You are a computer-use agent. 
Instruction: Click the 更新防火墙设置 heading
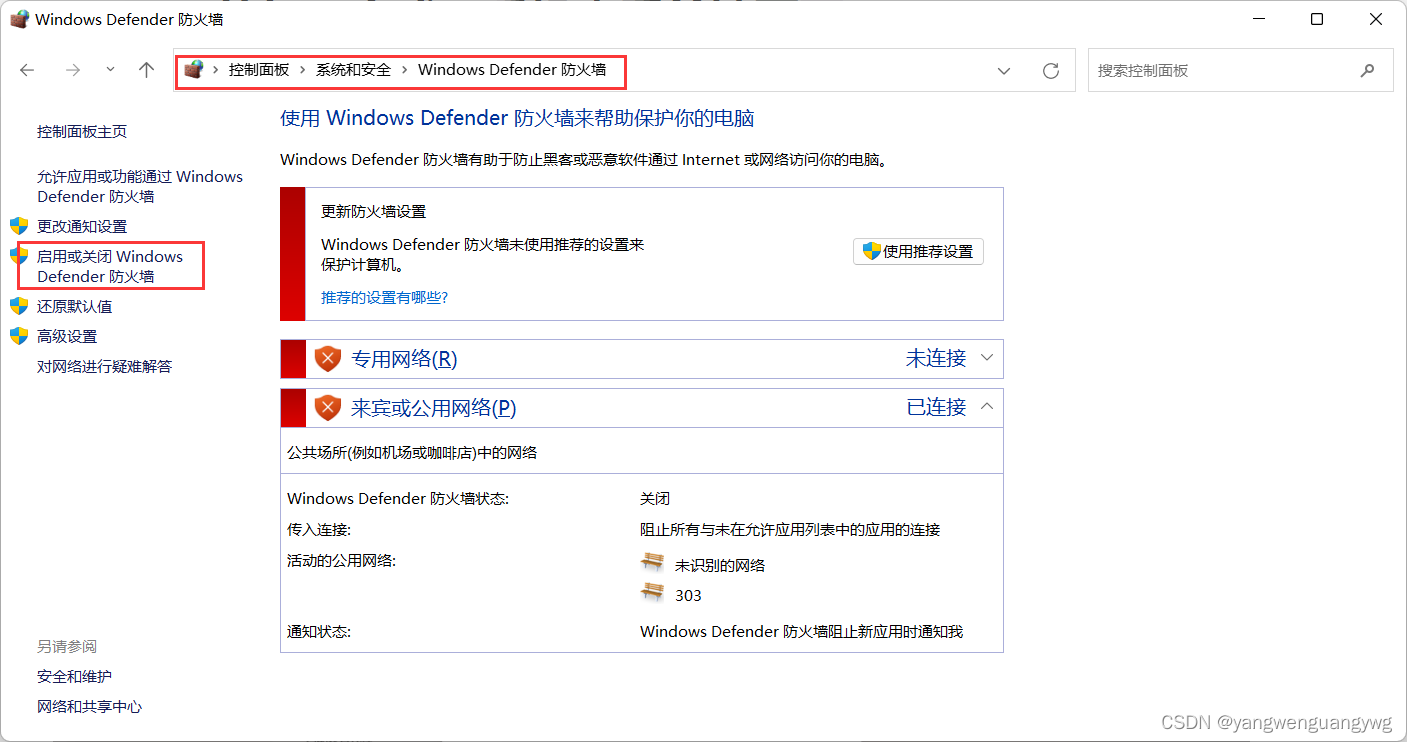[x=373, y=212]
